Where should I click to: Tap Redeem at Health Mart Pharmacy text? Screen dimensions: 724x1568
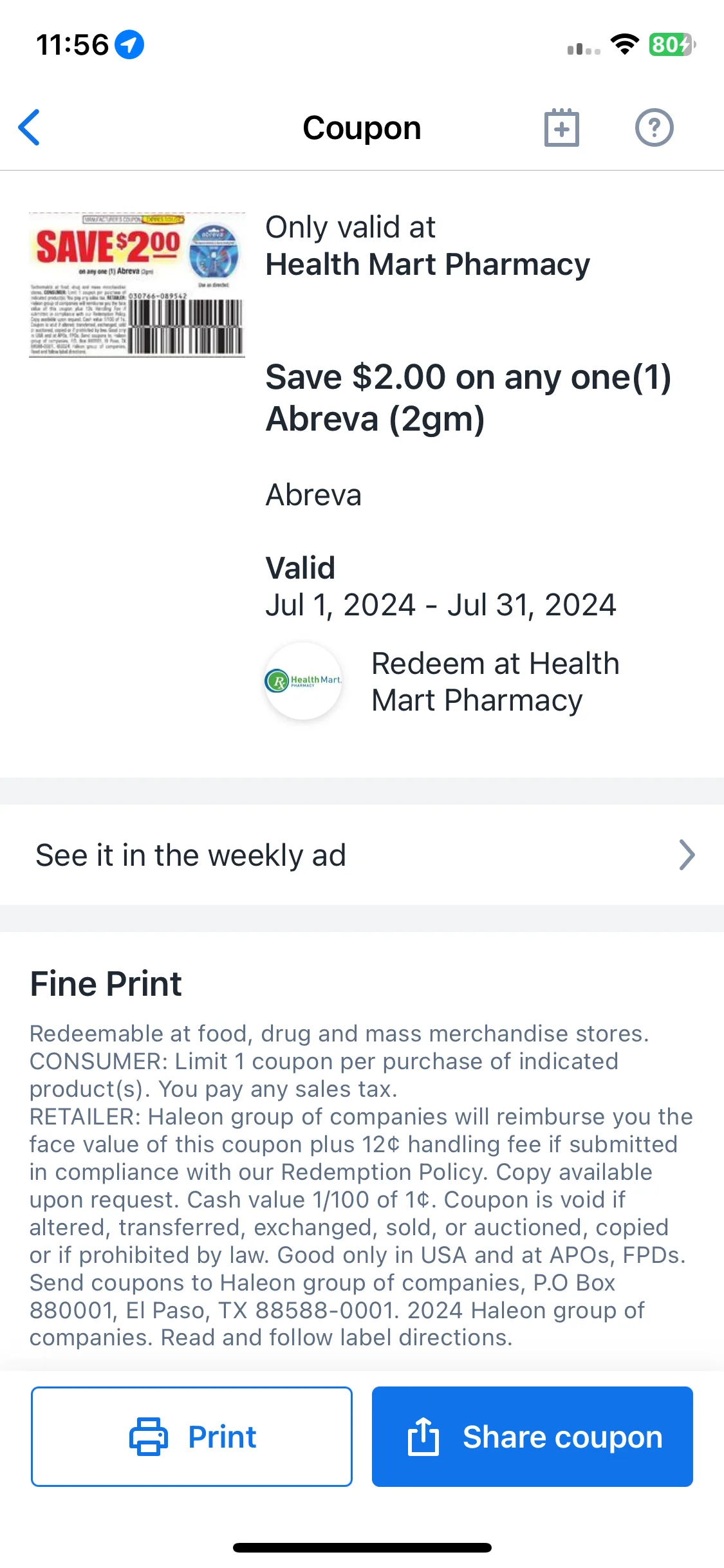coord(496,682)
